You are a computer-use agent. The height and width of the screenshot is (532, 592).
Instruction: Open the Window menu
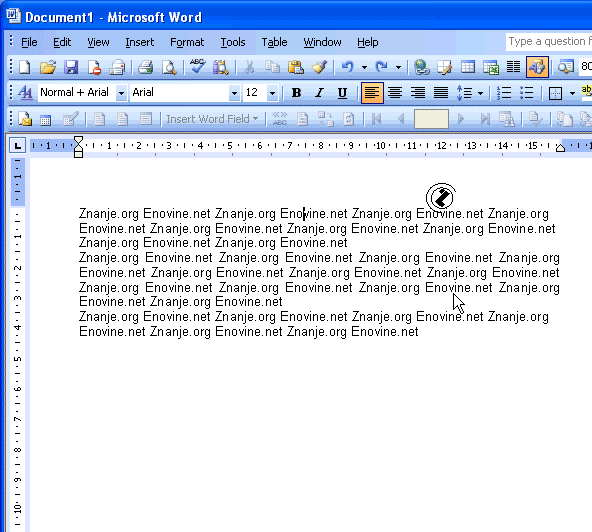pos(322,42)
